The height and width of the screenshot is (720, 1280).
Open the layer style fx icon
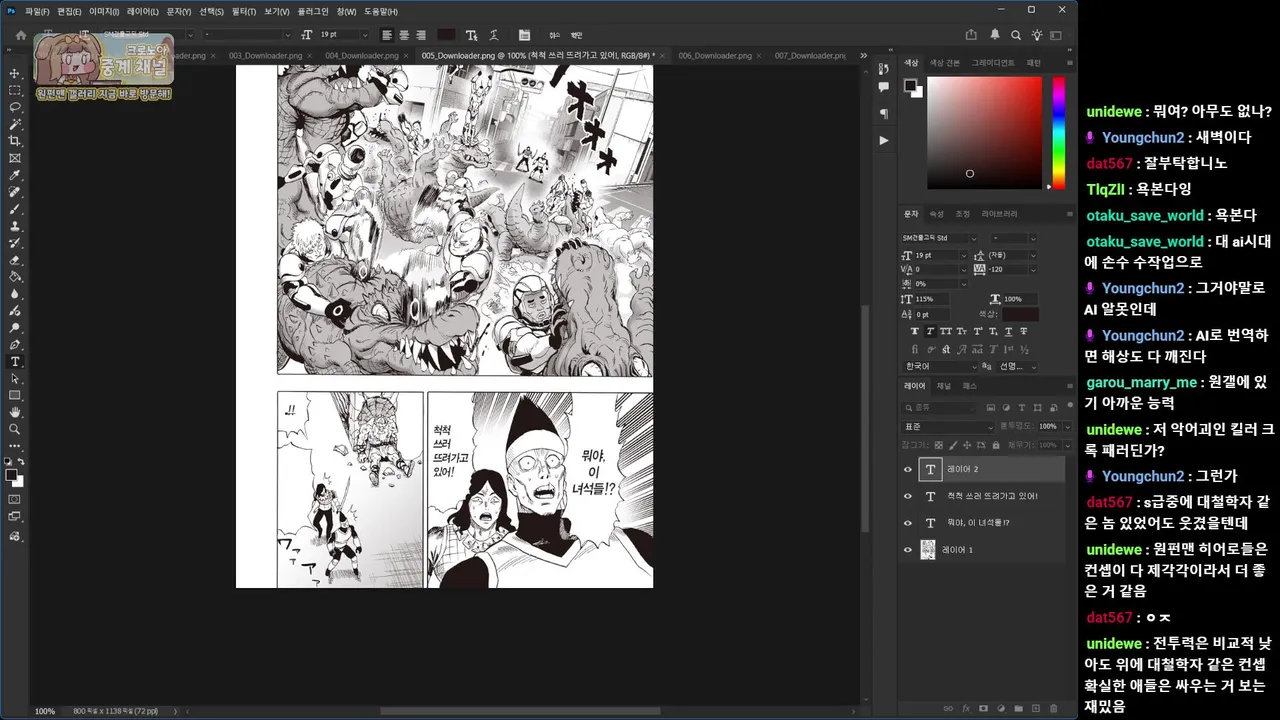[x=966, y=708]
